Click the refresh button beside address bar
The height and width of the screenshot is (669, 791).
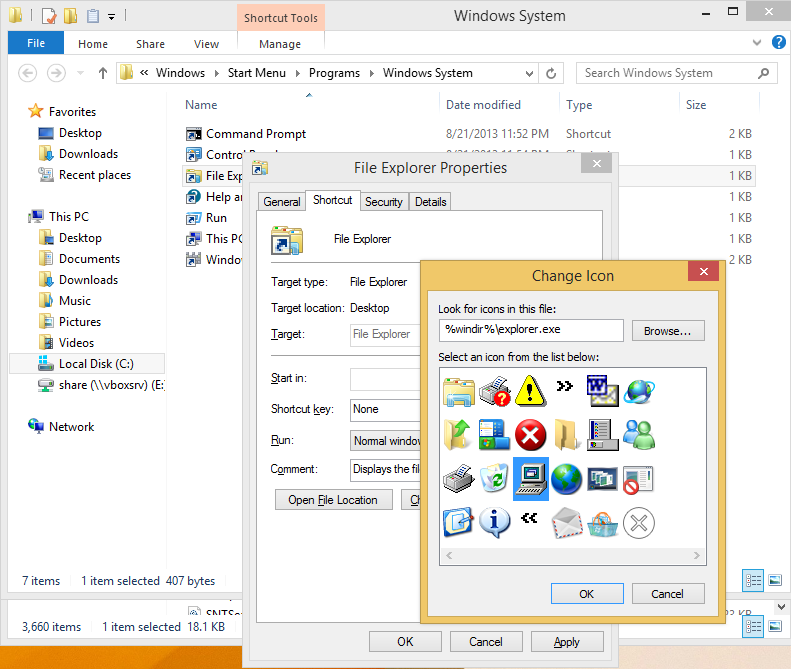click(x=551, y=73)
